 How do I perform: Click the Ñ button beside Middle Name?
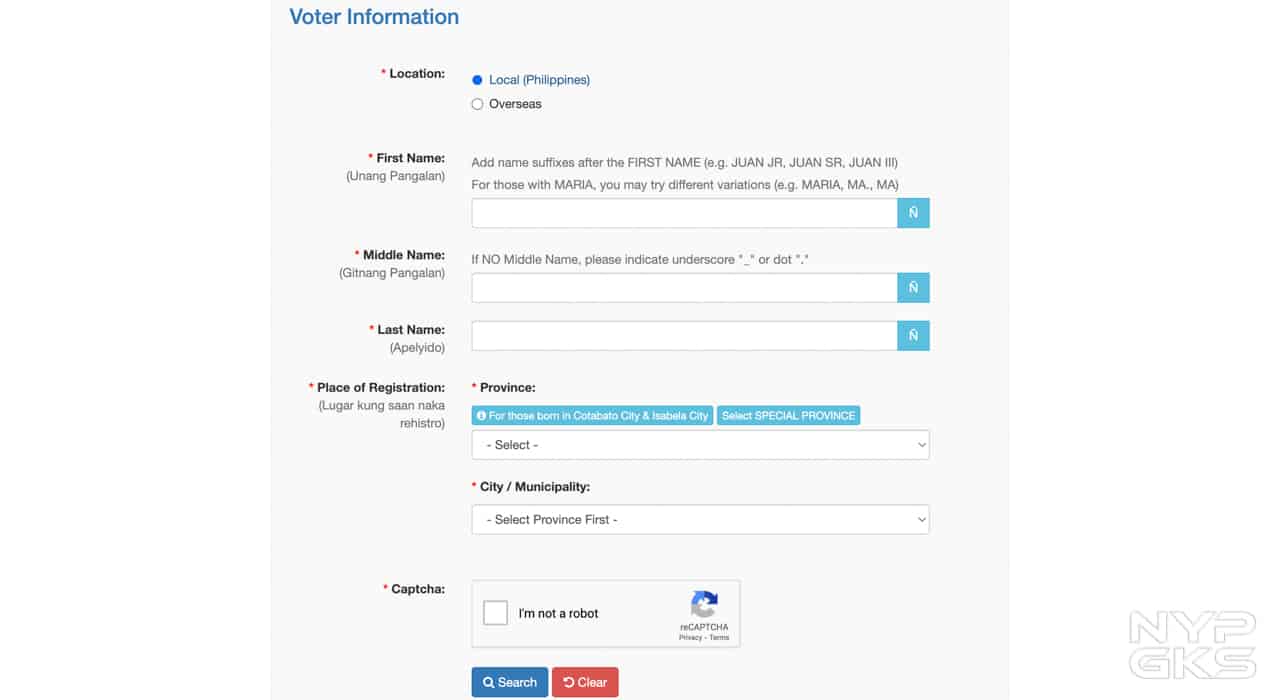pyautogui.click(x=913, y=288)
